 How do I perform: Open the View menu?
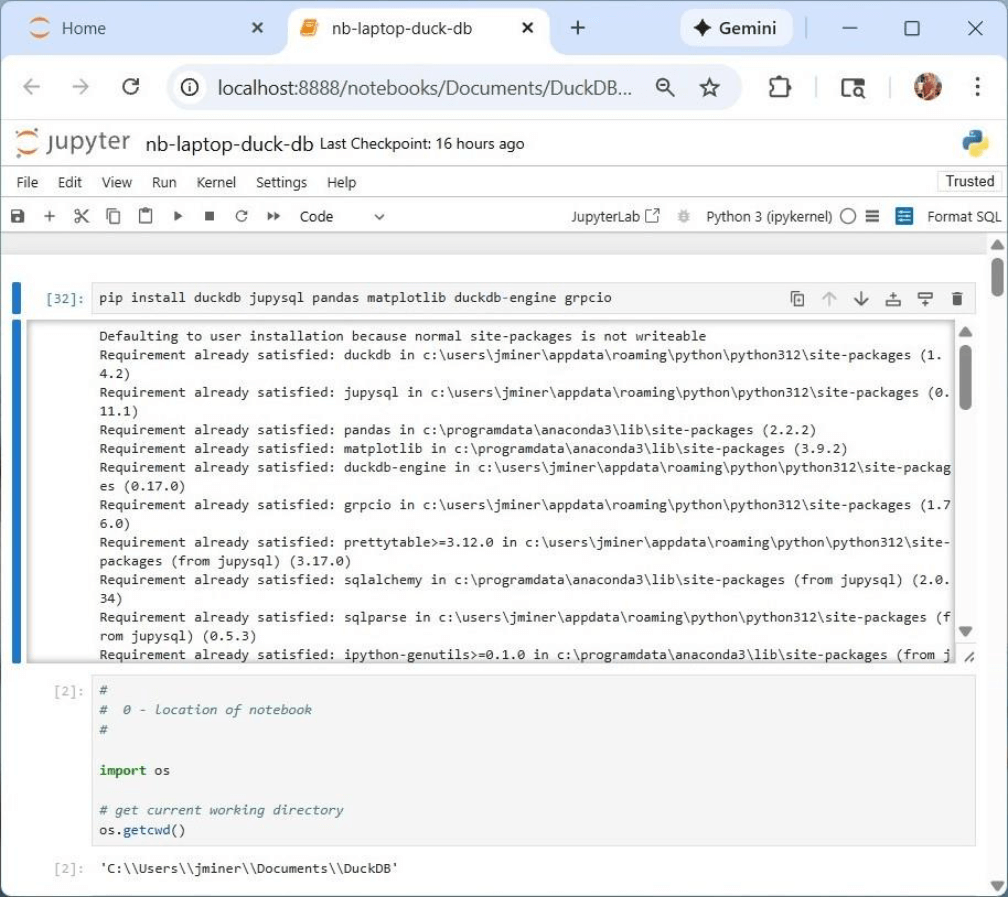point(116,183)
